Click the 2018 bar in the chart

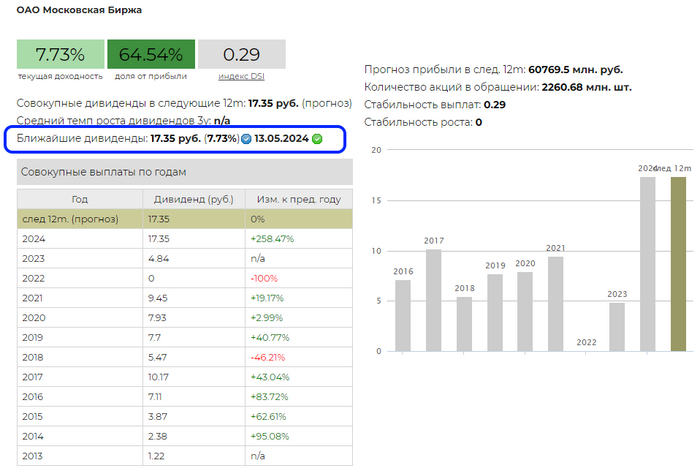coord(464,324)
